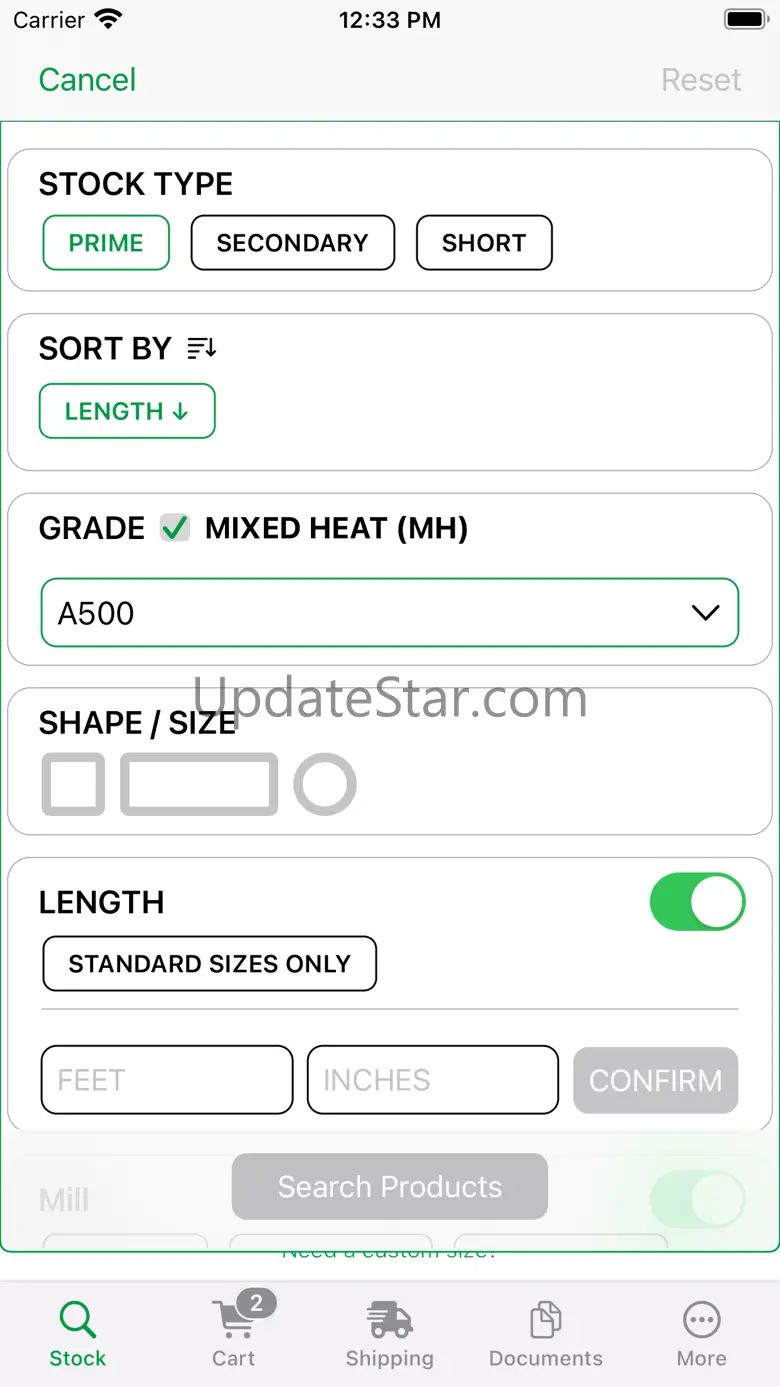Screen dimensions: 780x1387
Task: Focus the Feet input field
Action: 167,1080
